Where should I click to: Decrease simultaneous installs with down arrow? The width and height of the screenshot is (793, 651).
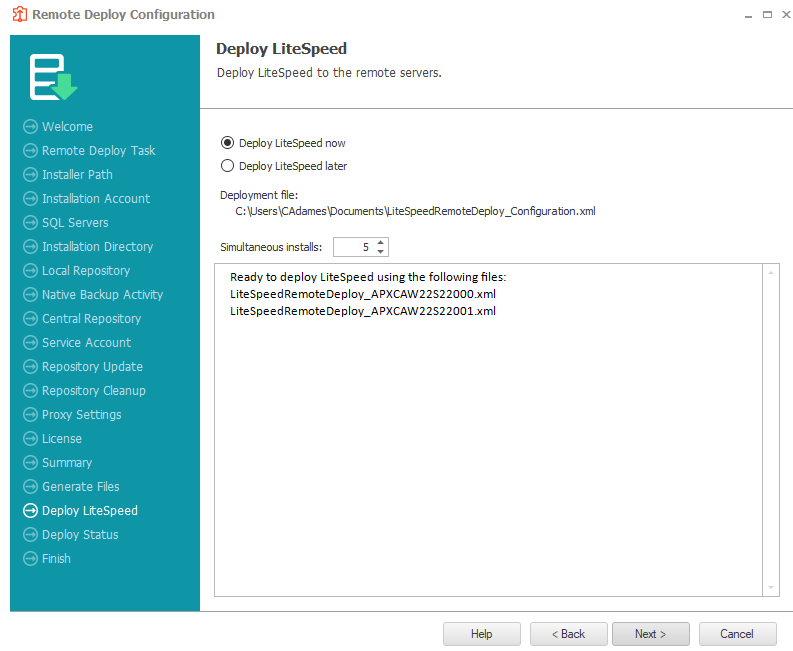[381, 251]
